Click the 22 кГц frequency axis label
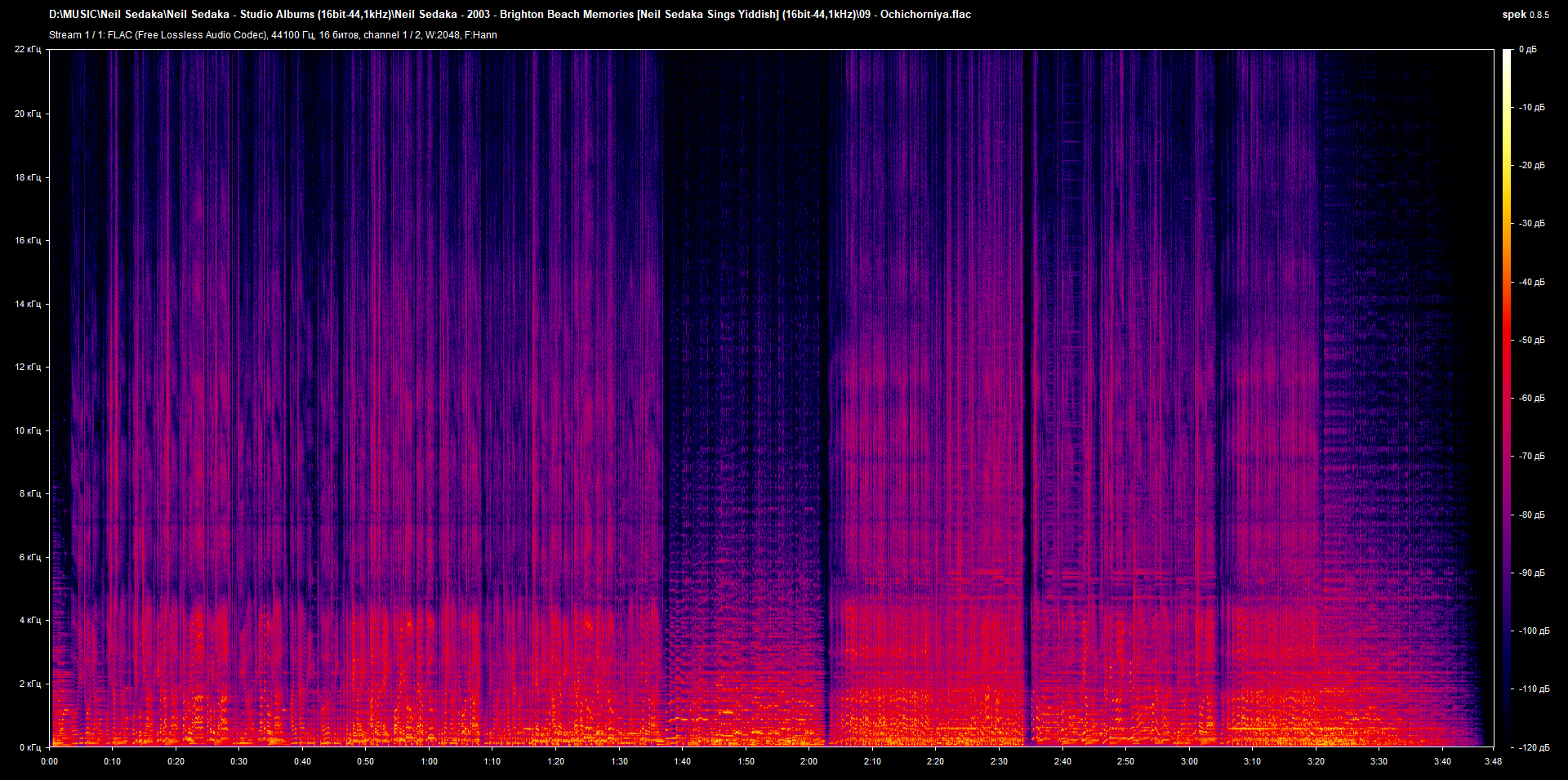The image size is (1568, 780). pyautogui.click(x=28, y=50)
